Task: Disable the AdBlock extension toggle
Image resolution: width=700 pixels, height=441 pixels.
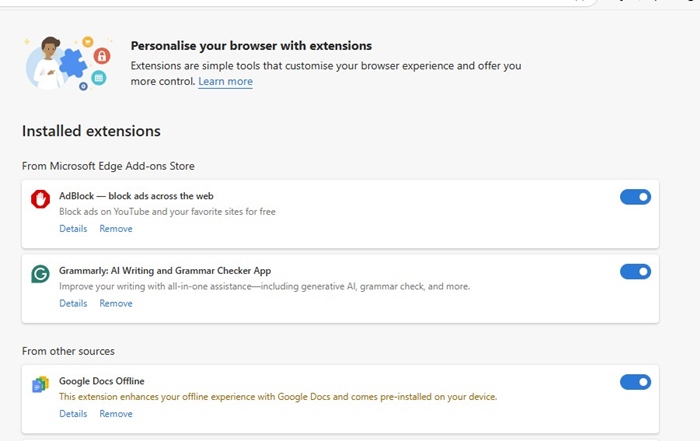Action: click(635, 197)
